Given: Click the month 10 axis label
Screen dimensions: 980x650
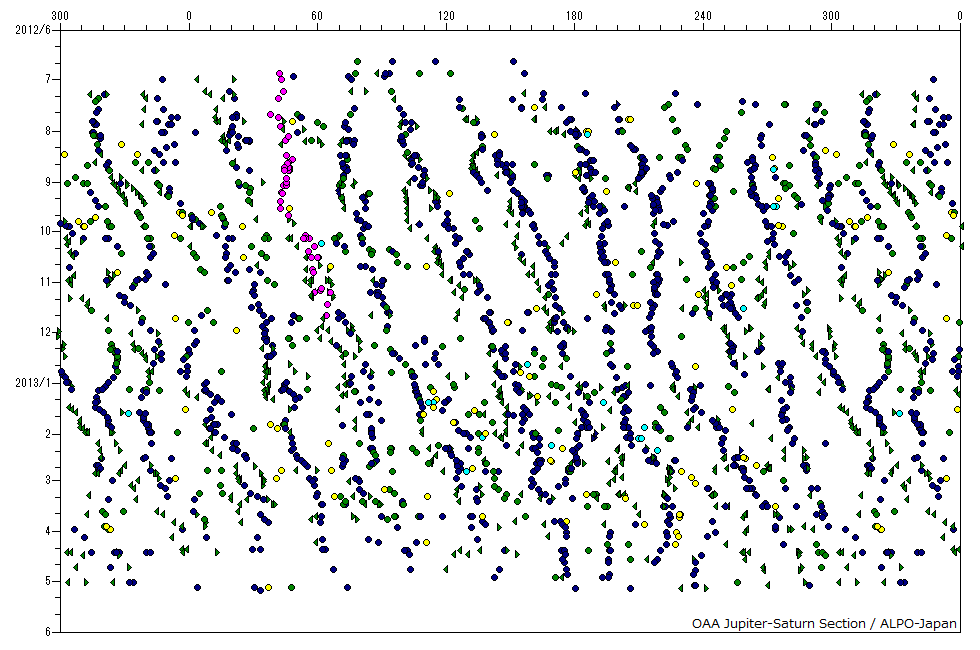Looking at the screenshot, I should tap(46, 231).
